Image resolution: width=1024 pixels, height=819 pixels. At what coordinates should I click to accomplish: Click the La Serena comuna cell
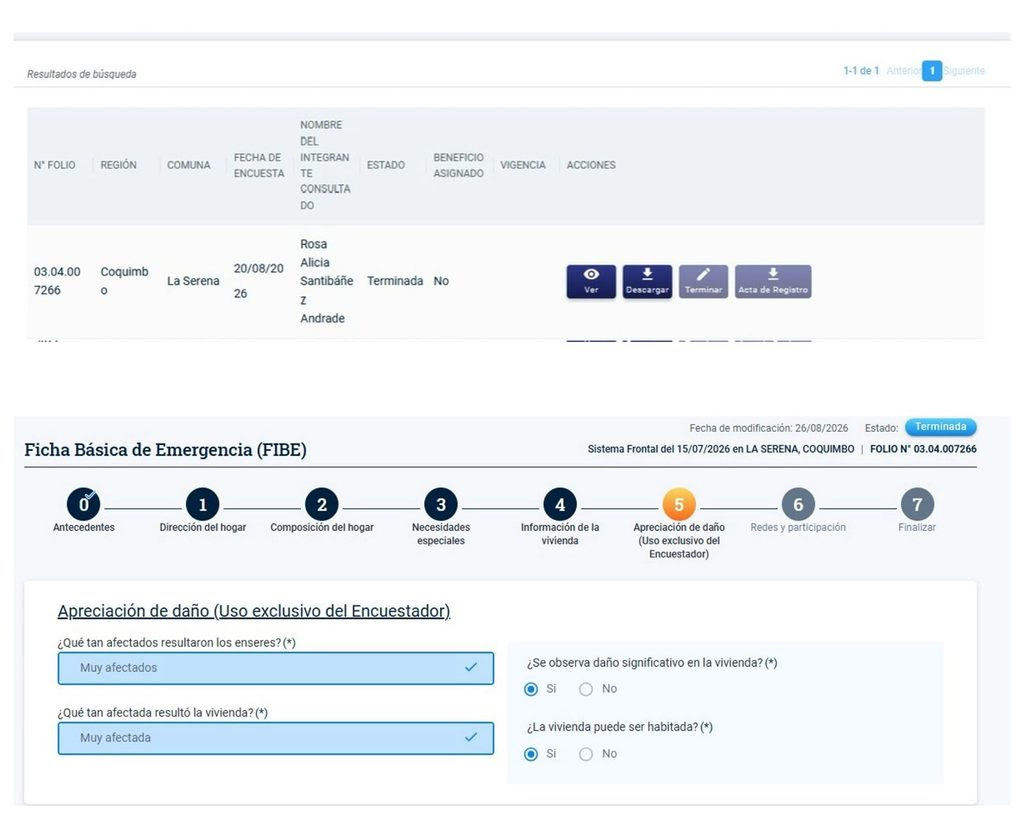193,281
